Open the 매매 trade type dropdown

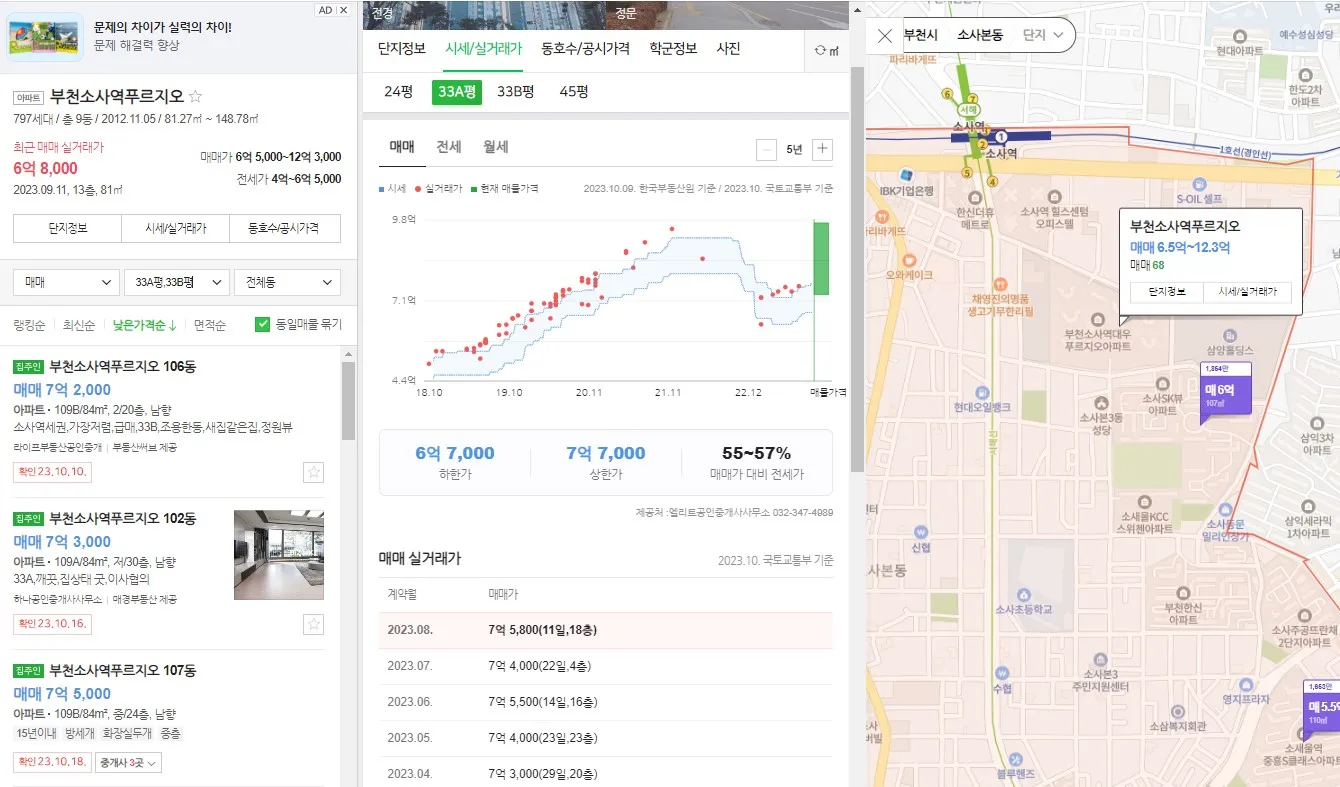(x=67, y=283)
